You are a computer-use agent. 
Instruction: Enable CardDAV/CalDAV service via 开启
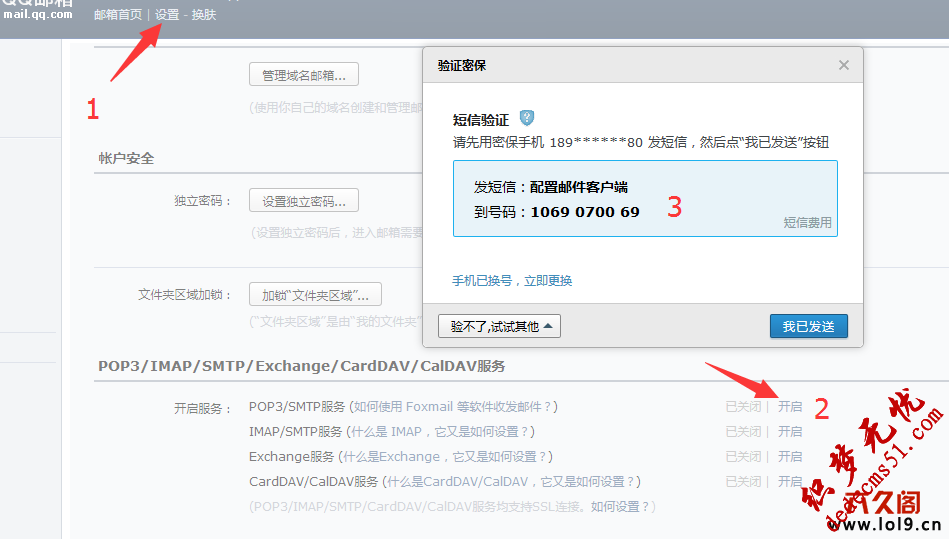(790, 482)
